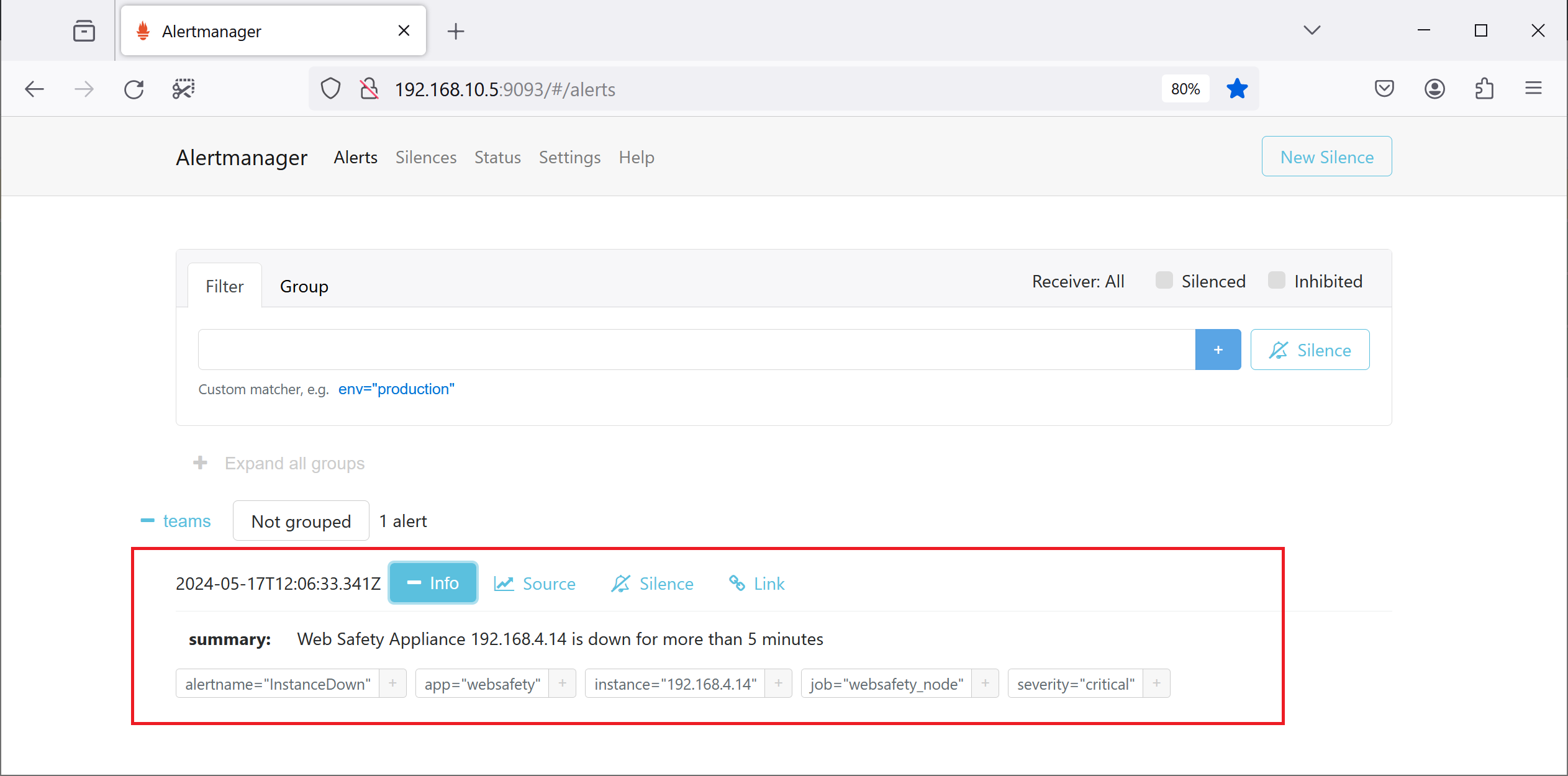Image resolution: width=1568 pixels, height=776 pixels.
Task: Open the Silences menu tab
Action: (425, 157)
